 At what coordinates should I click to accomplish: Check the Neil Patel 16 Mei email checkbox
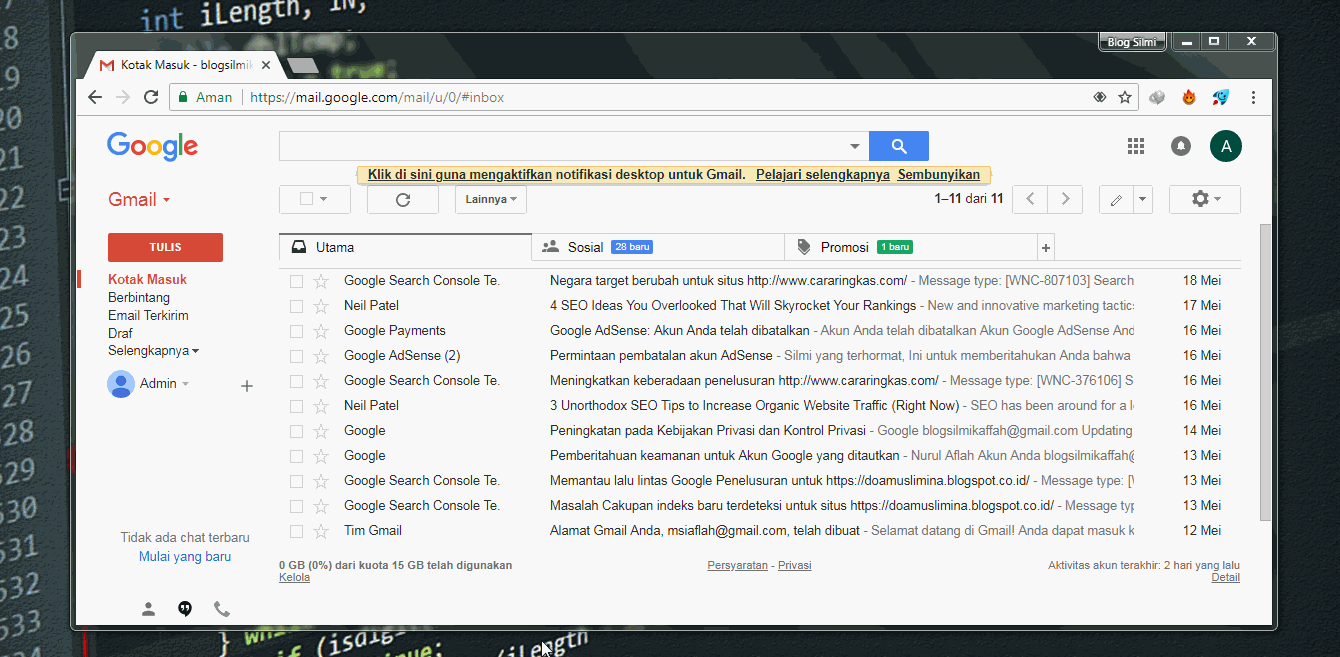296,406
